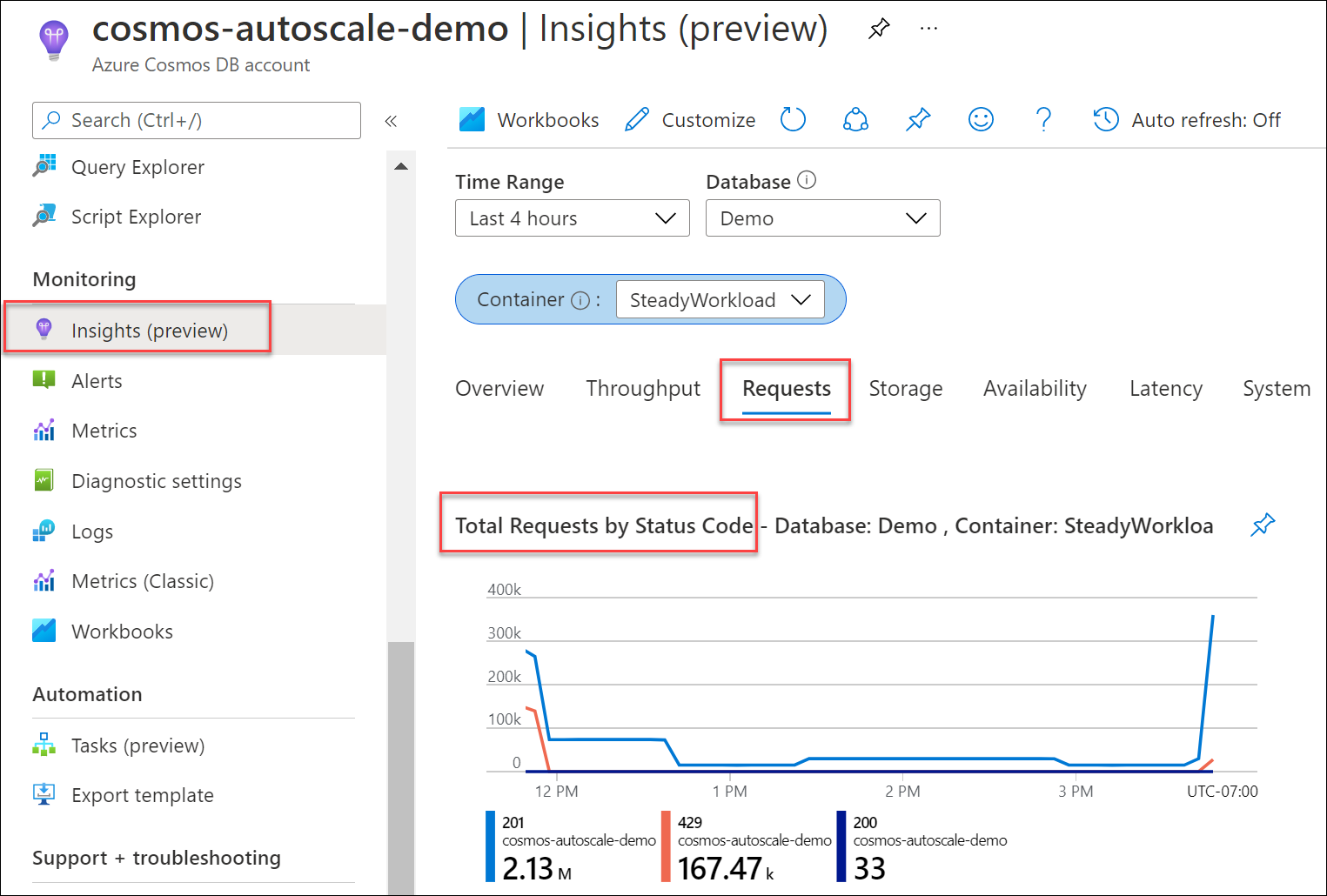Pin the Total Requests chart
Image resolution: width=1327 pixels, height=896 pixels.
[1263, 525]
